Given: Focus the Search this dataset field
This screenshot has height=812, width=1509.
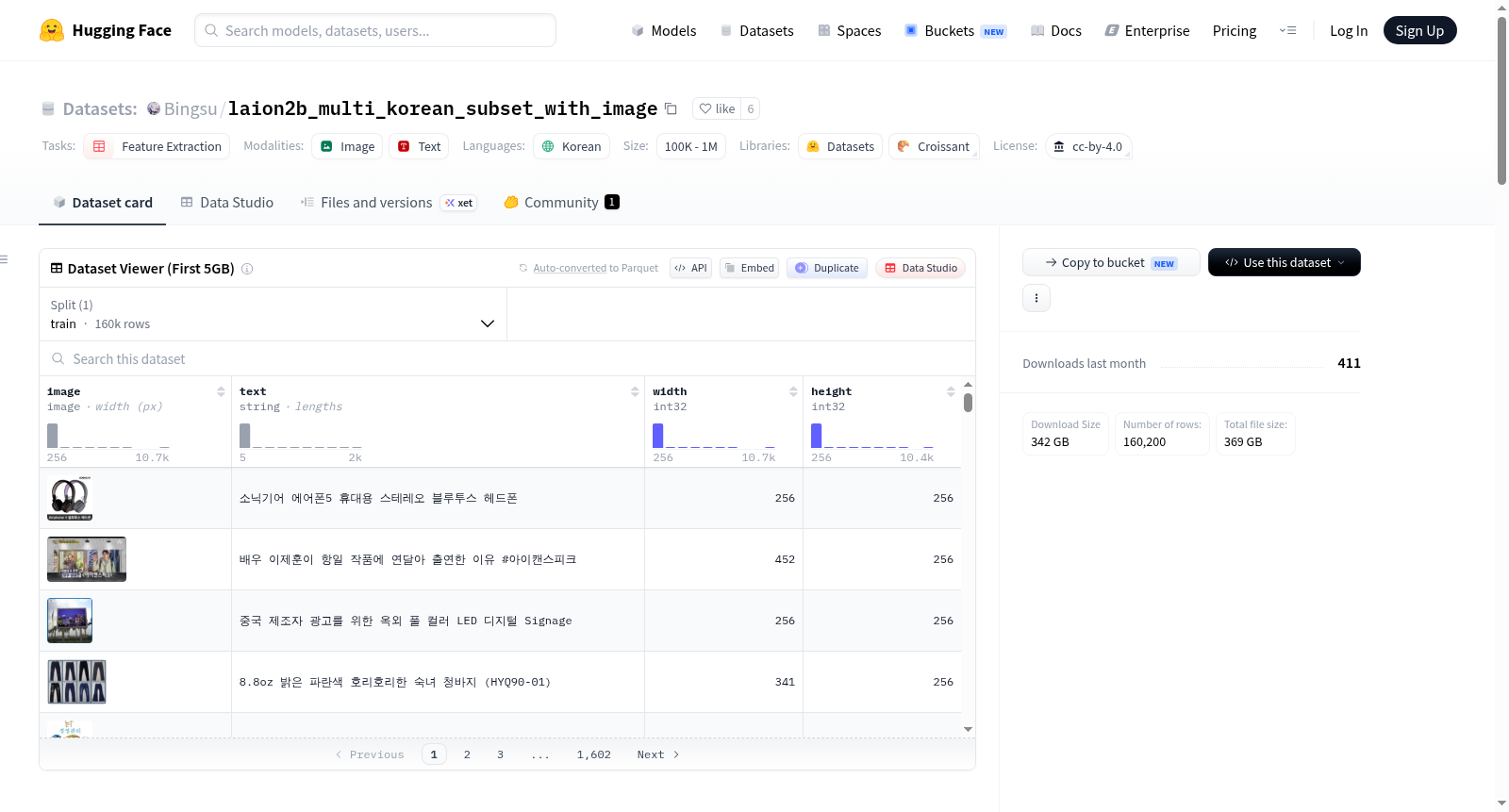Looking at the screenshot, I should (507, 359).
